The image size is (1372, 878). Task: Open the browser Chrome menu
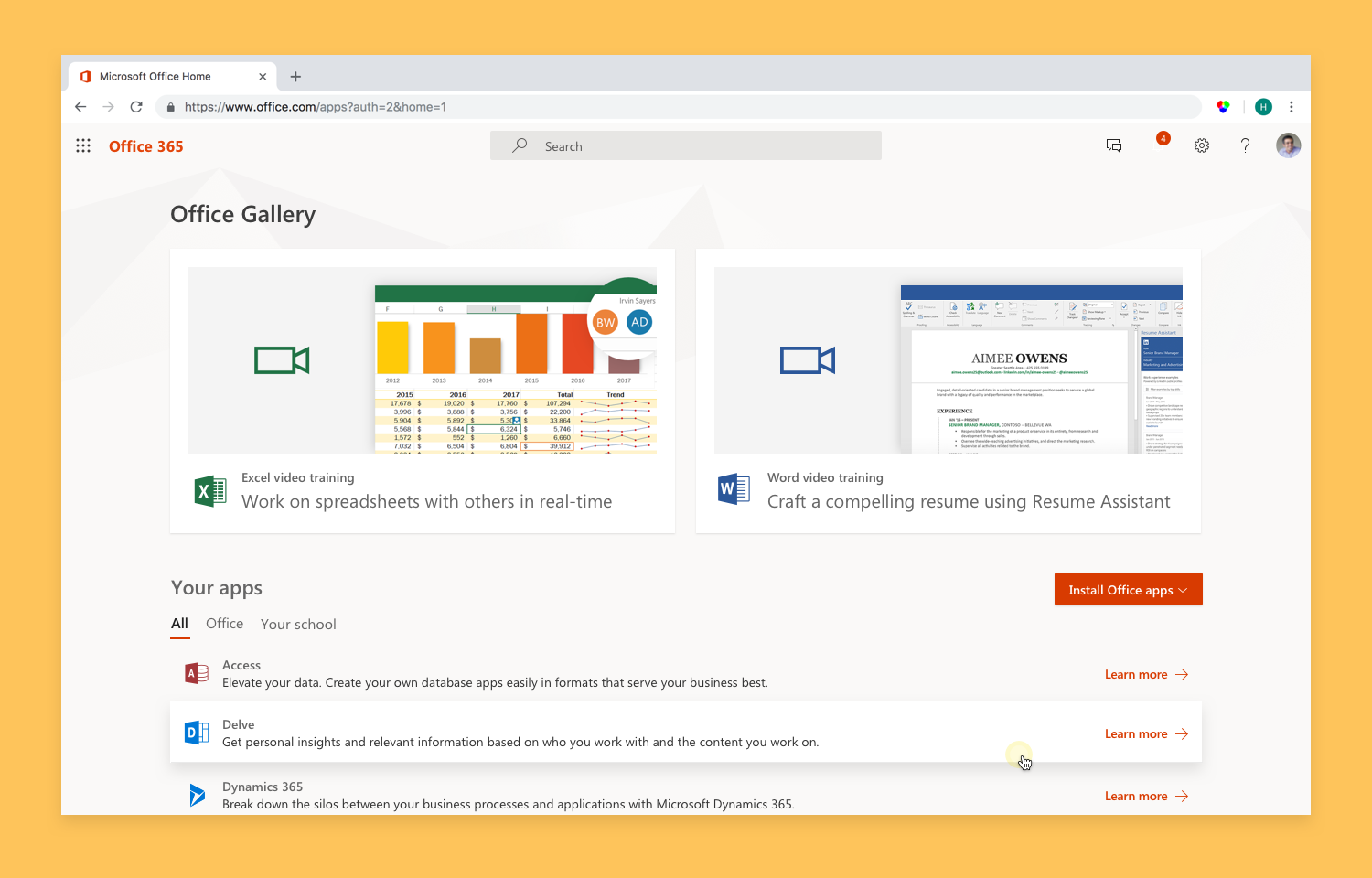coord(1292,107)
